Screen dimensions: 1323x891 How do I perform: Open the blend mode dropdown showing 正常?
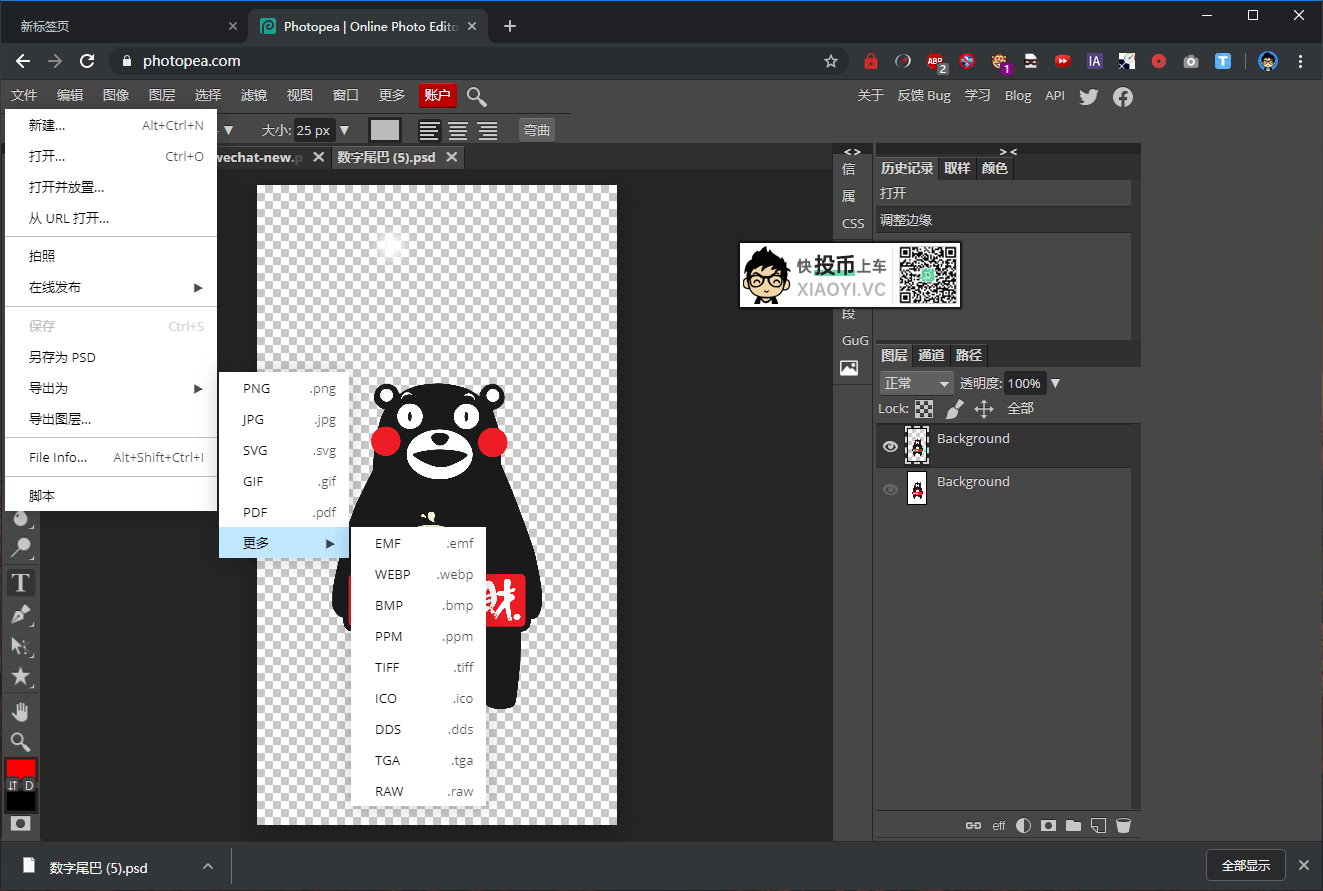[916, 383]
